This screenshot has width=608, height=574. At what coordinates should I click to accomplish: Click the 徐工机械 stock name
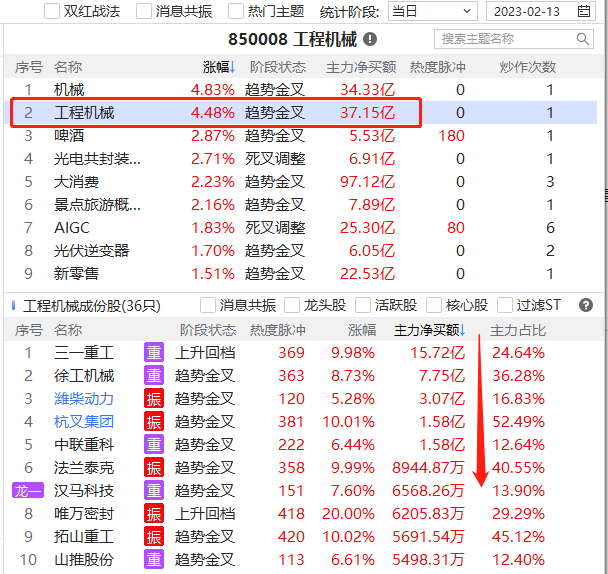(x=84, y=375)
